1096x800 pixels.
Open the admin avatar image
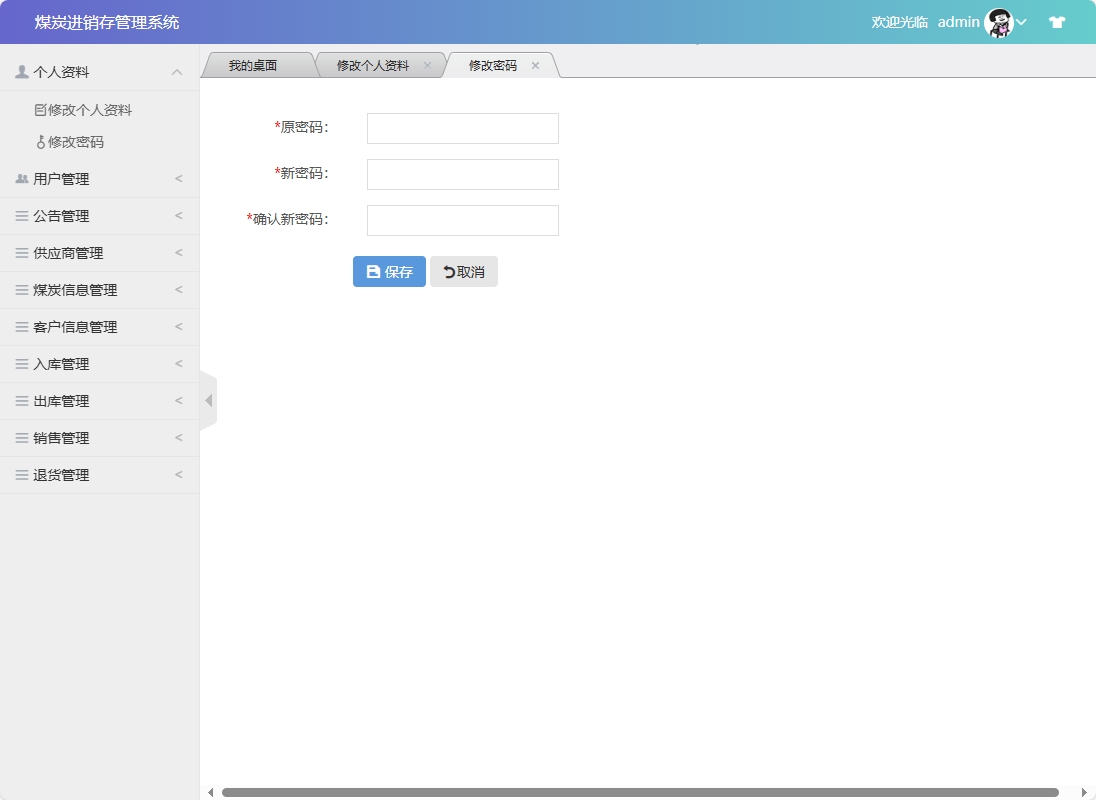tap(998, 22)
